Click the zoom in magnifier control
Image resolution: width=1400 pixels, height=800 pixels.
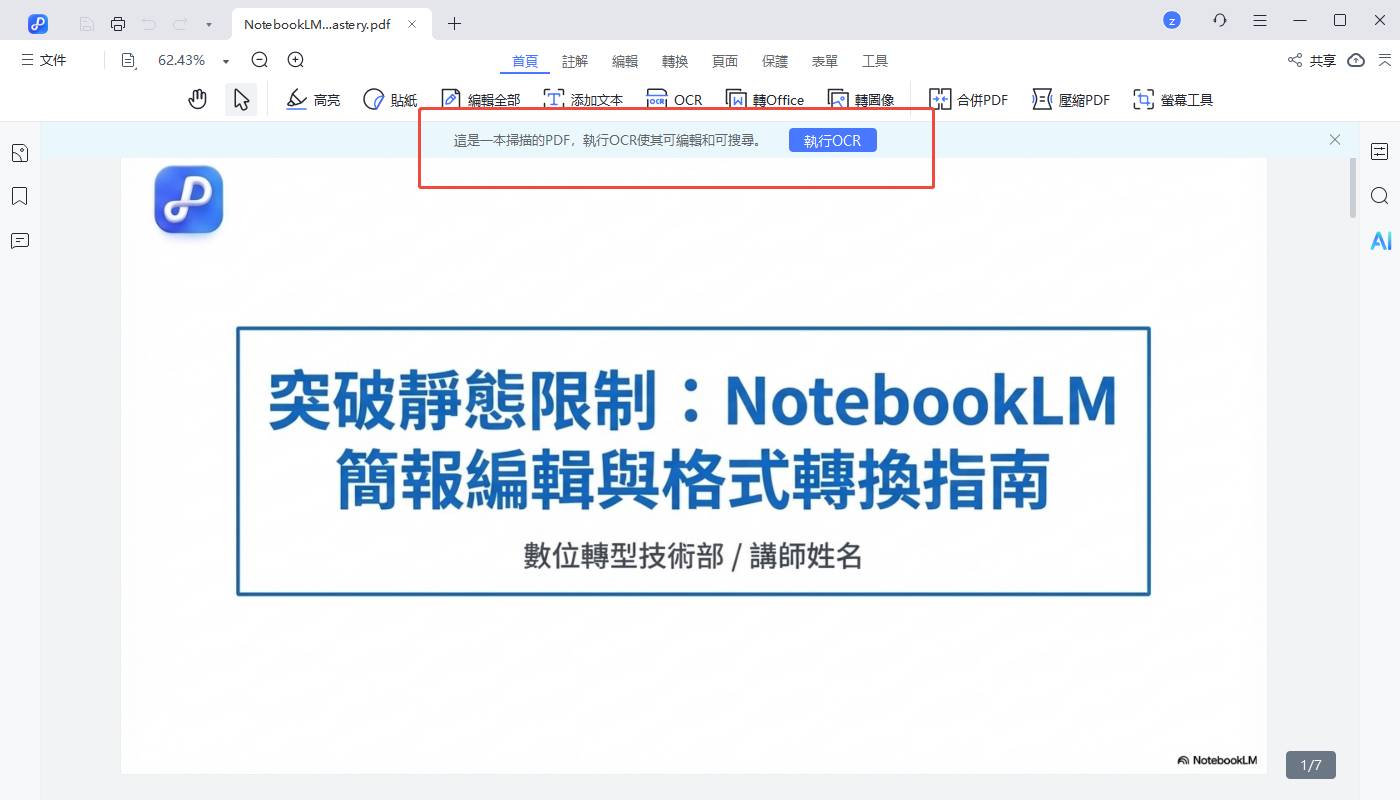pos(295,60)
